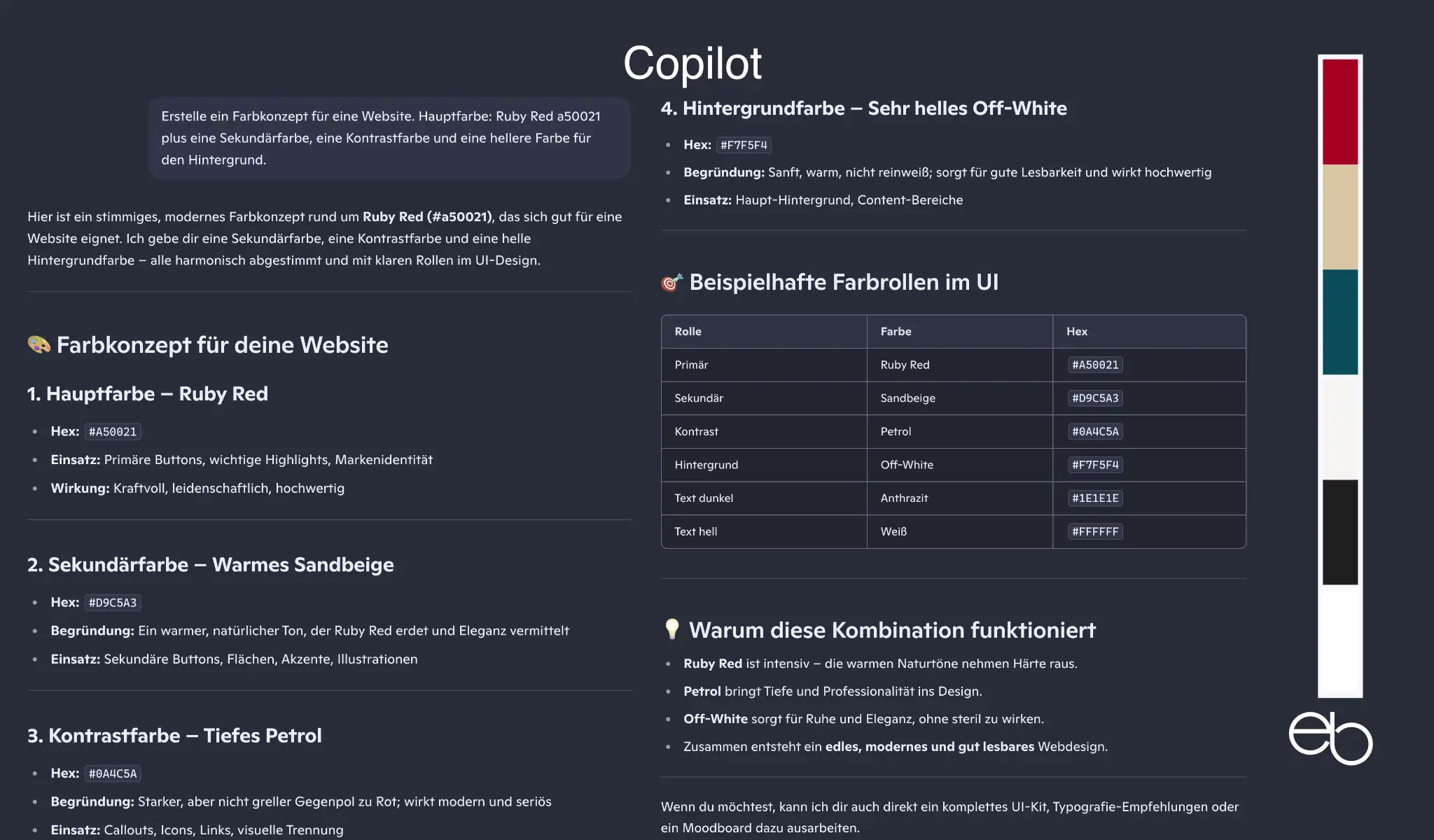1434x840 pixels.
Task: Select the petrol teal color swatch
Action: point(1339,322)
